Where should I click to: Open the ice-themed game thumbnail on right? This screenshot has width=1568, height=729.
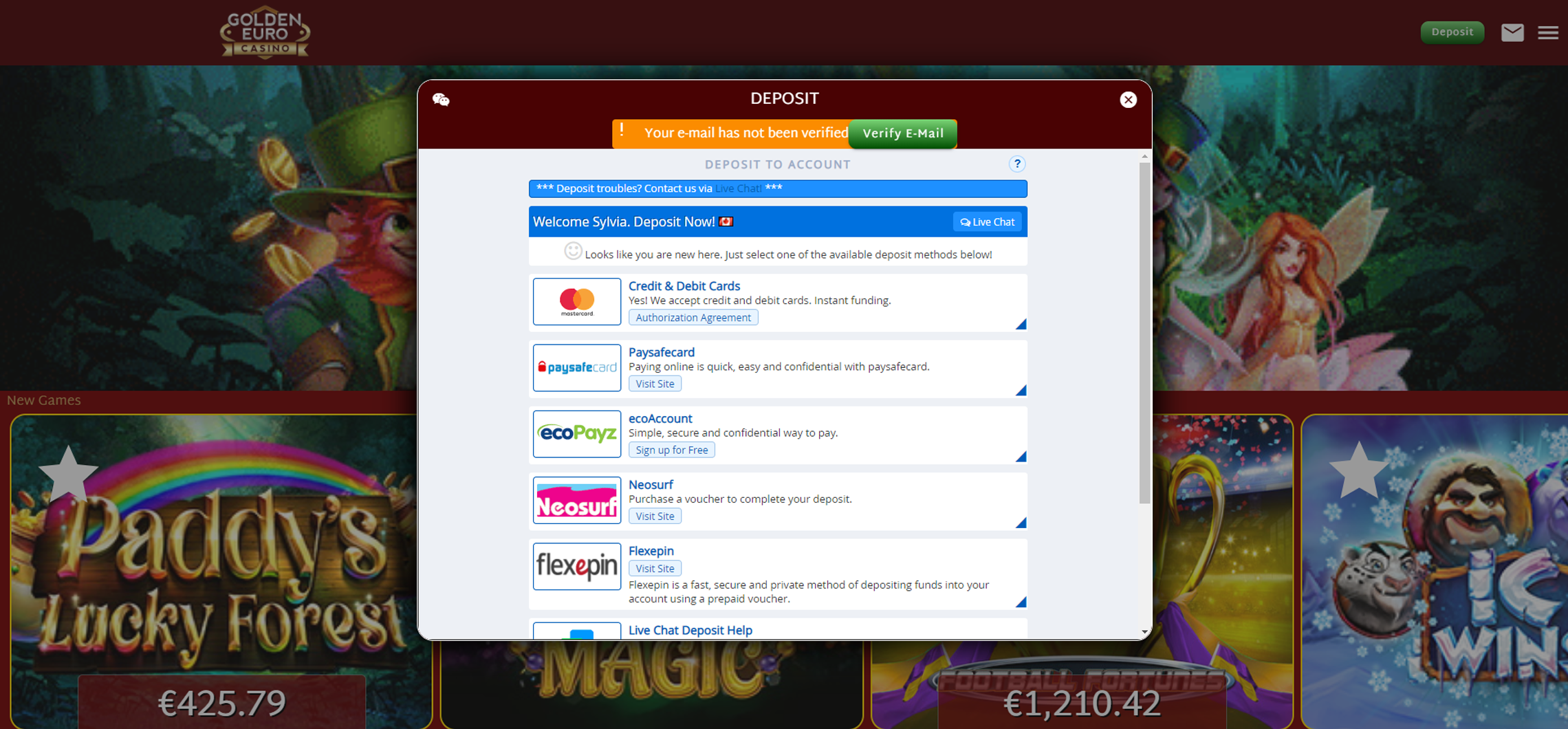click(1435, 571)
